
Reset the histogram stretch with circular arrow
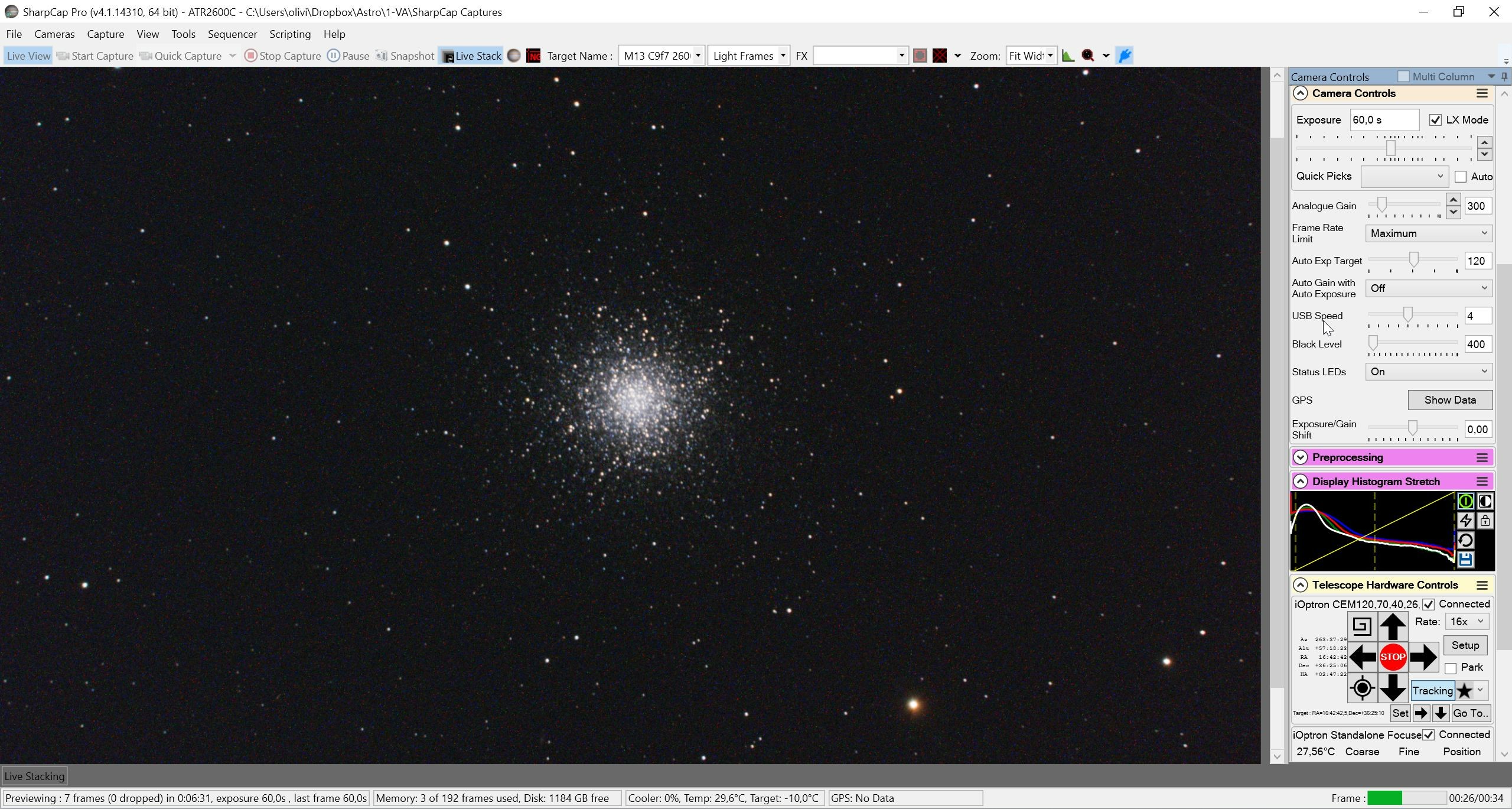(x=1465, y=540)
